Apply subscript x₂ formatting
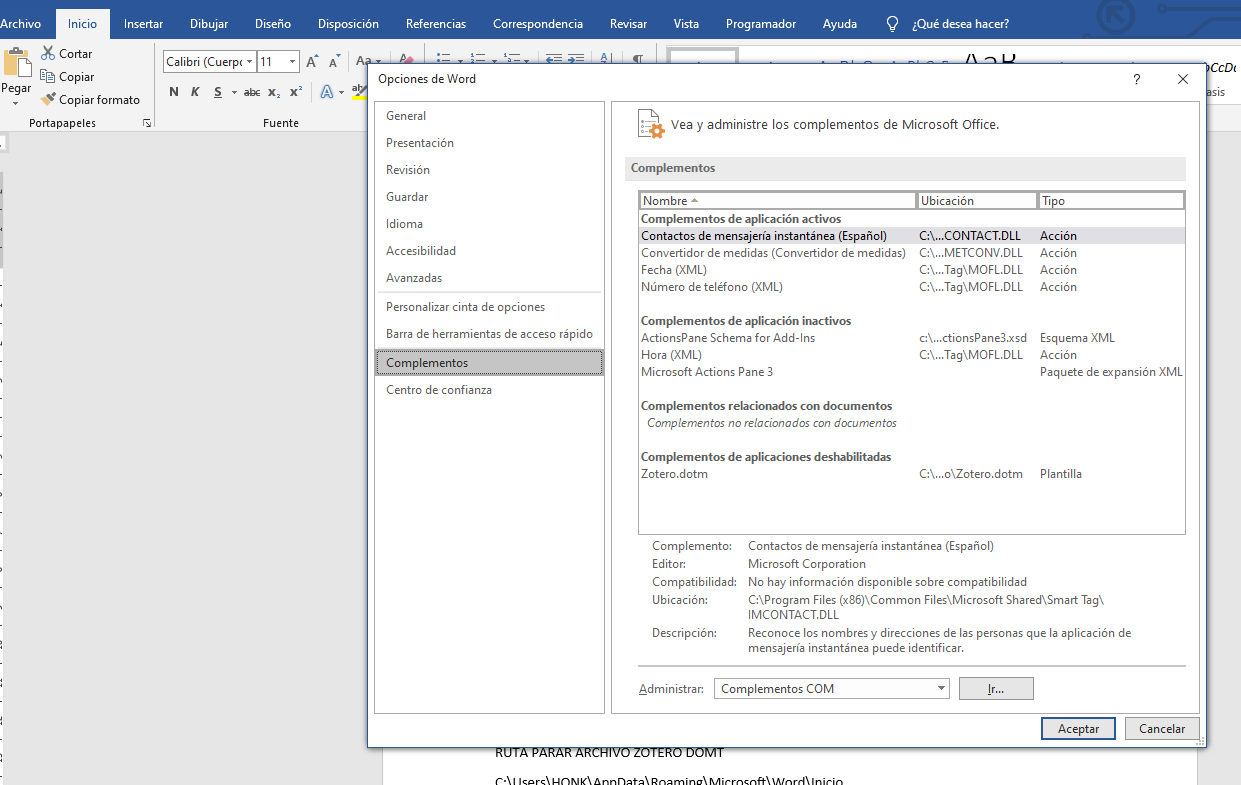Viewport: 1241px width, 785px height. (274, 92)
